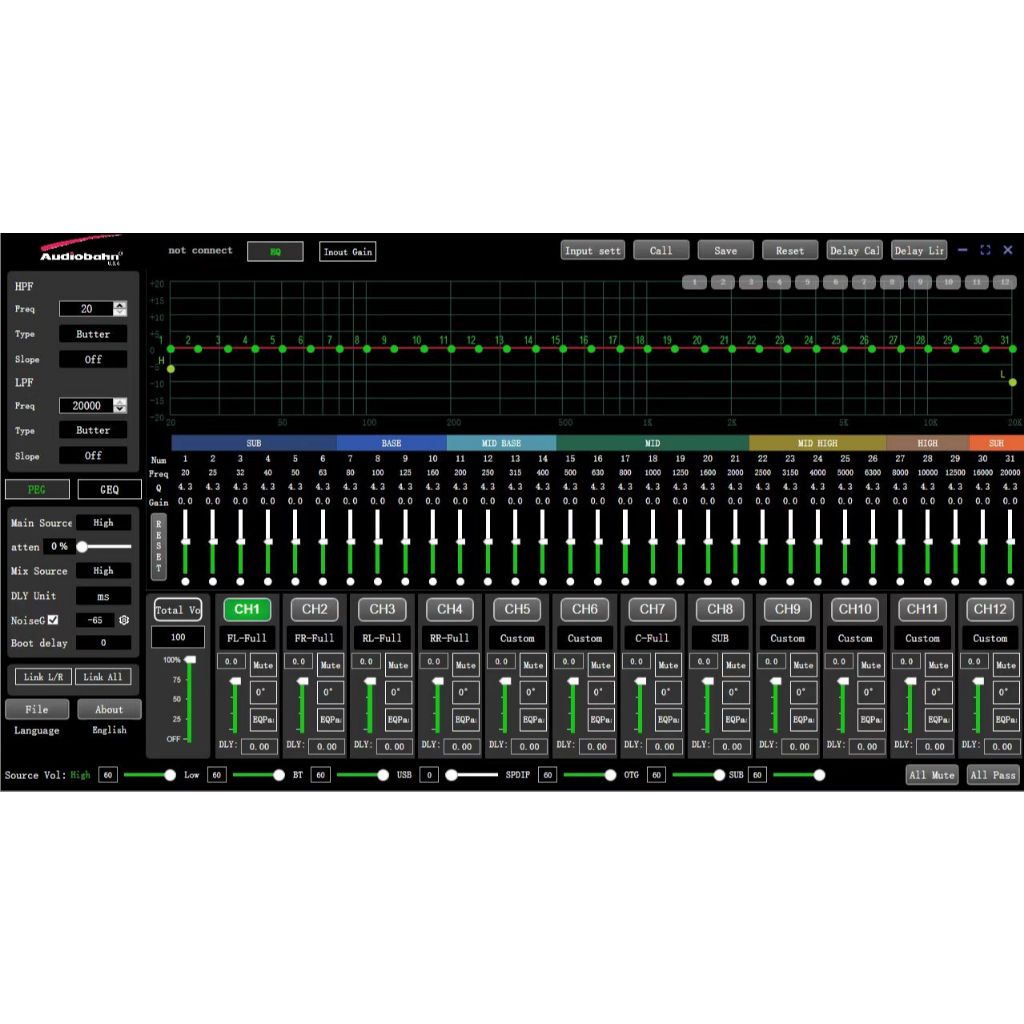
Task: Click the vertical RESET button beside the EQ sliders
Action: pos(158,546)
